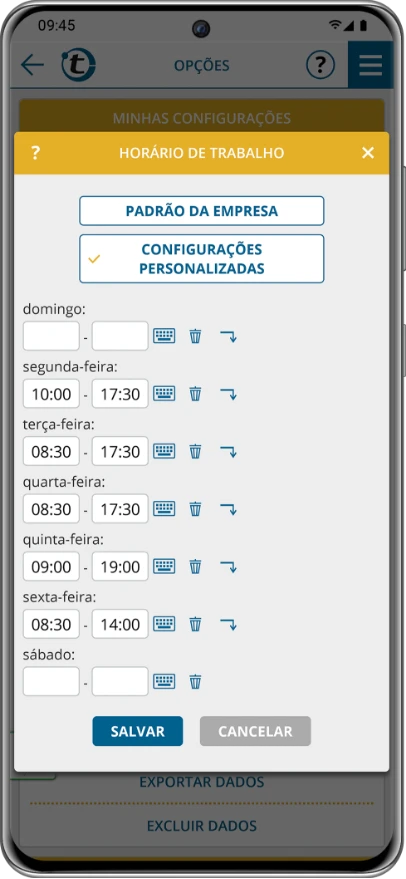Close the Horário de Trabalho dialog
Viewport: 406px width, 879px height.
(368, 152)
